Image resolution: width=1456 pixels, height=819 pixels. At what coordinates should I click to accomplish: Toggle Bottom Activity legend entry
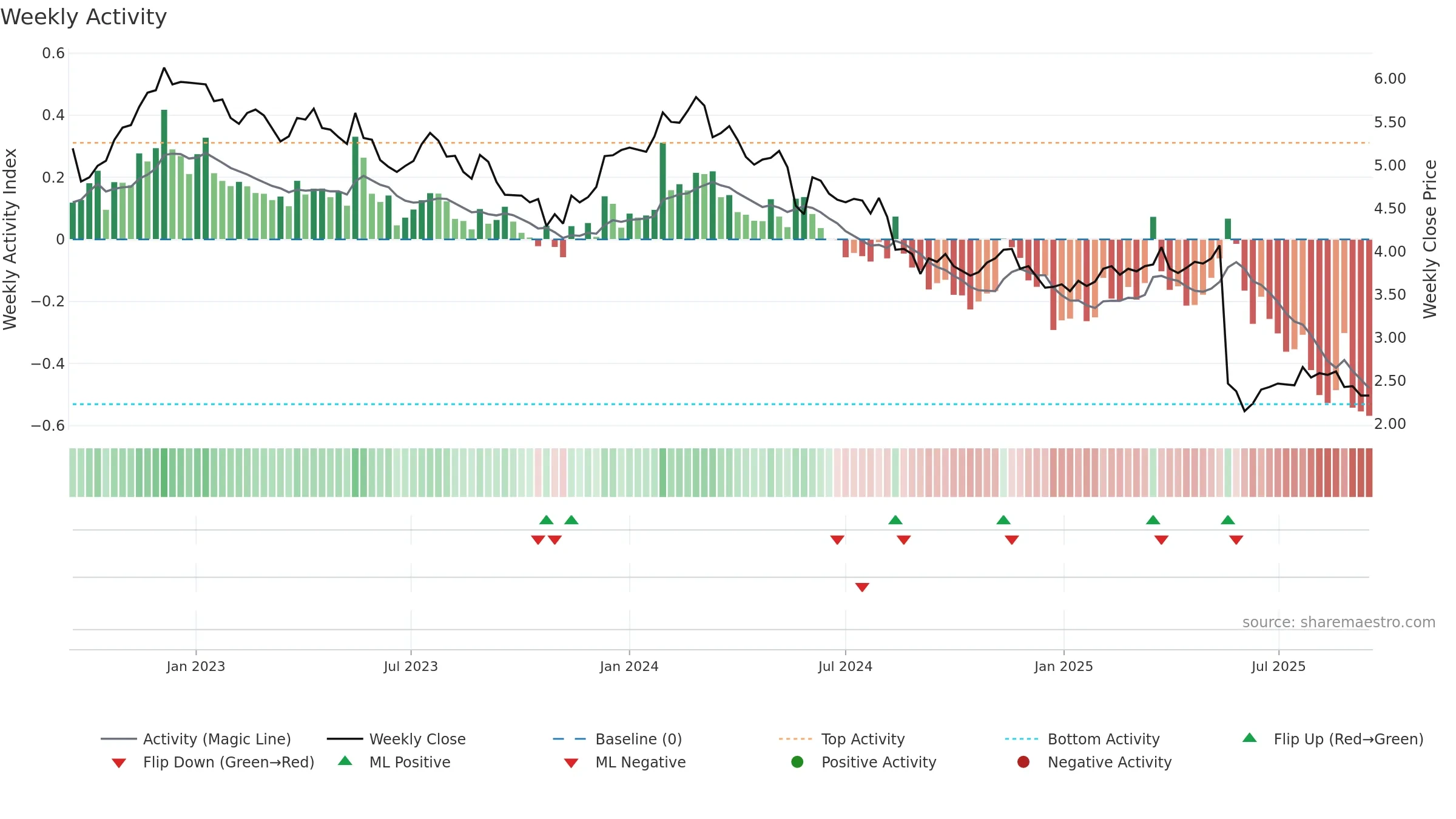click(1082, 739)
